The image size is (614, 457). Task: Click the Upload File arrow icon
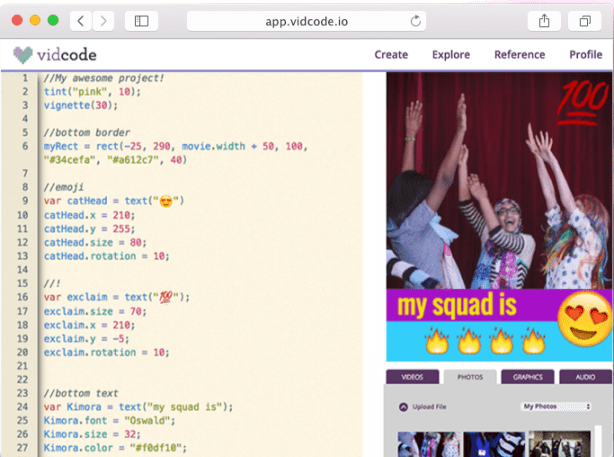403,407
